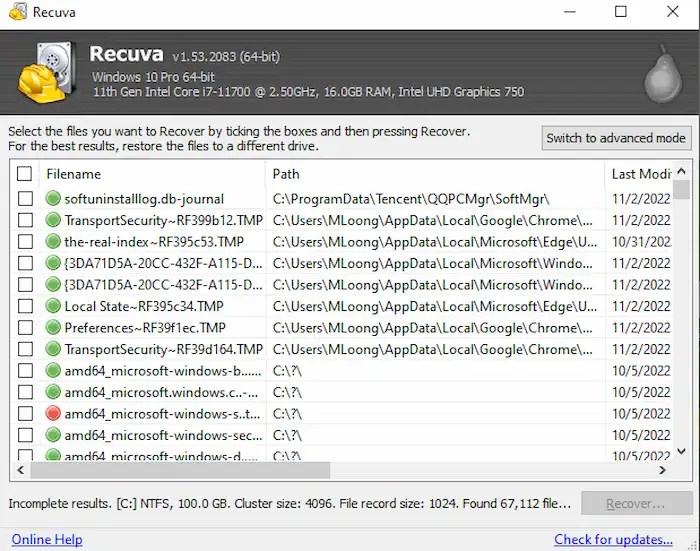Click green status dot for TransportSecurity~RF39d164.TMP

(x=53, y=349)
